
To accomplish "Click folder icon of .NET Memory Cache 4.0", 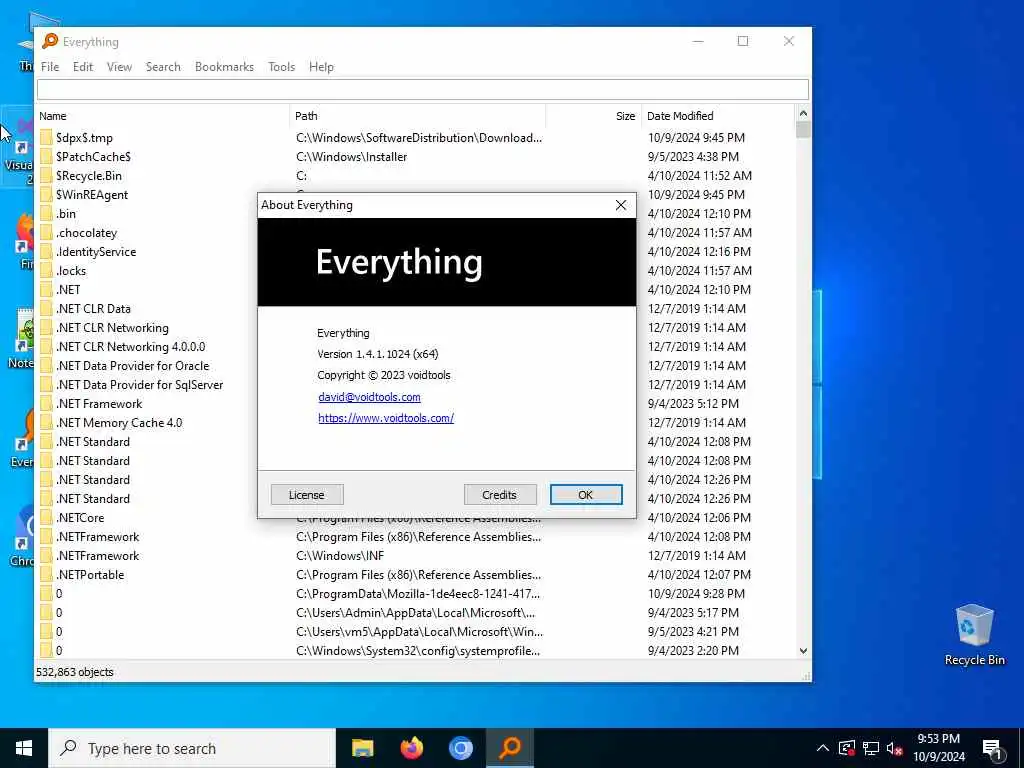I will point(46,423).
